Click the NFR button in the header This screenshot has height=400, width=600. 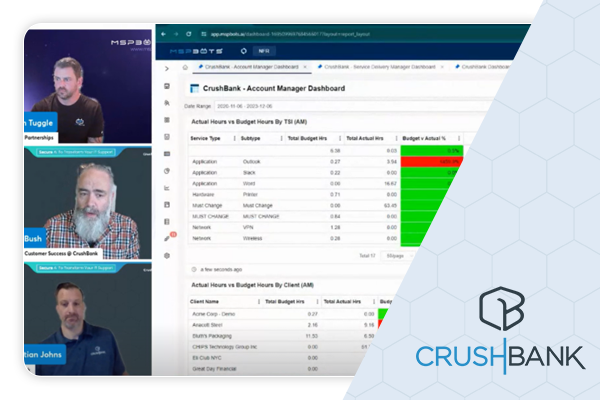(x=264, y=51)
